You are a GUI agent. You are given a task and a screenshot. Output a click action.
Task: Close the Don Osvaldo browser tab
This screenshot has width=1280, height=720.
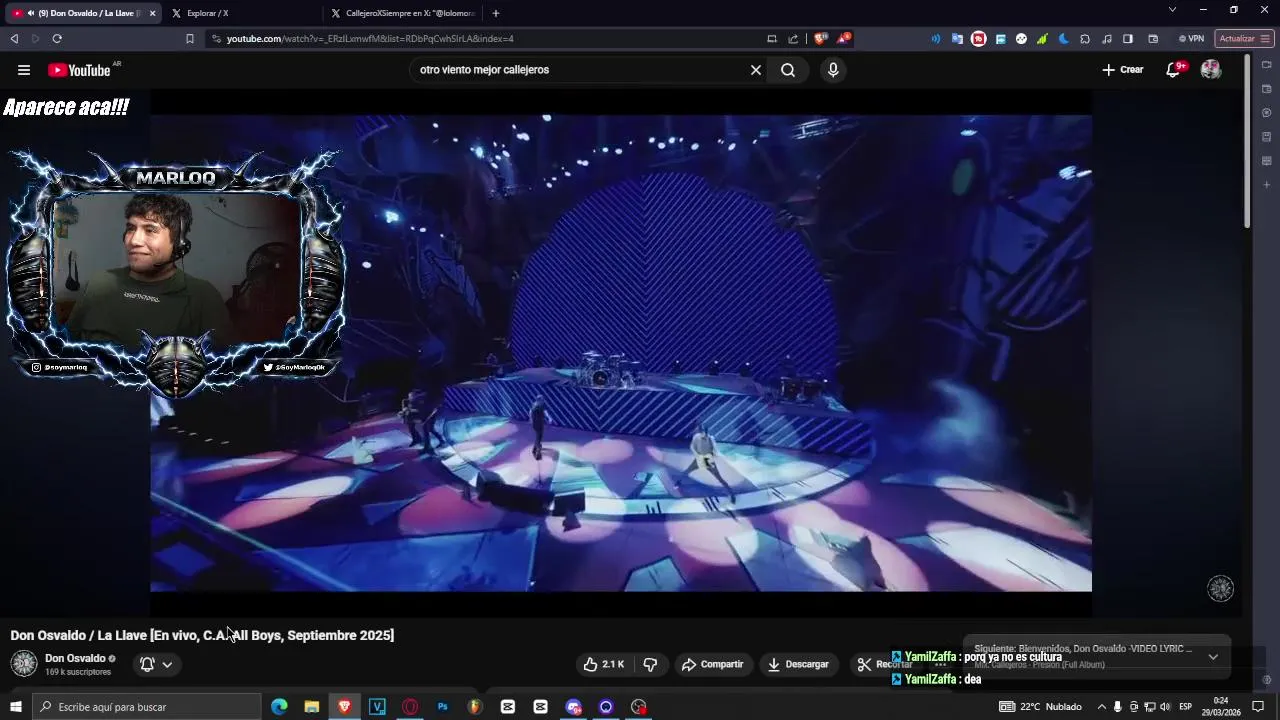coord(153,13)
